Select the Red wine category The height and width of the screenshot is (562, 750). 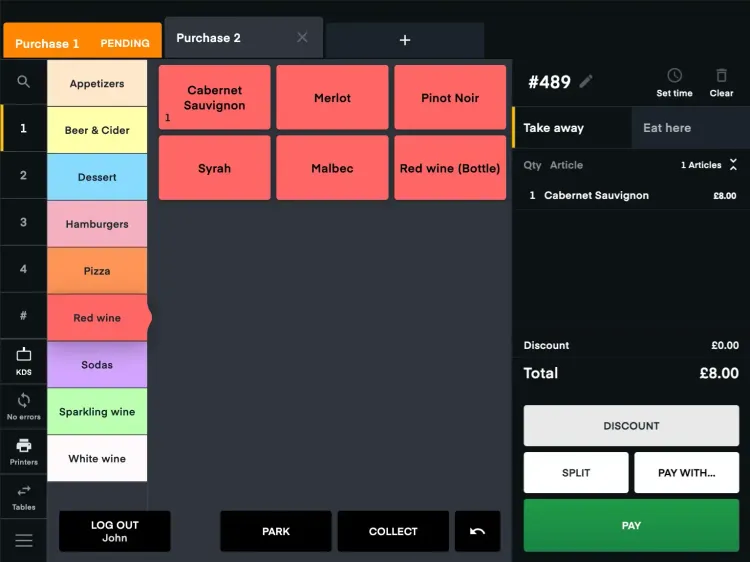[x=97, y=318]
